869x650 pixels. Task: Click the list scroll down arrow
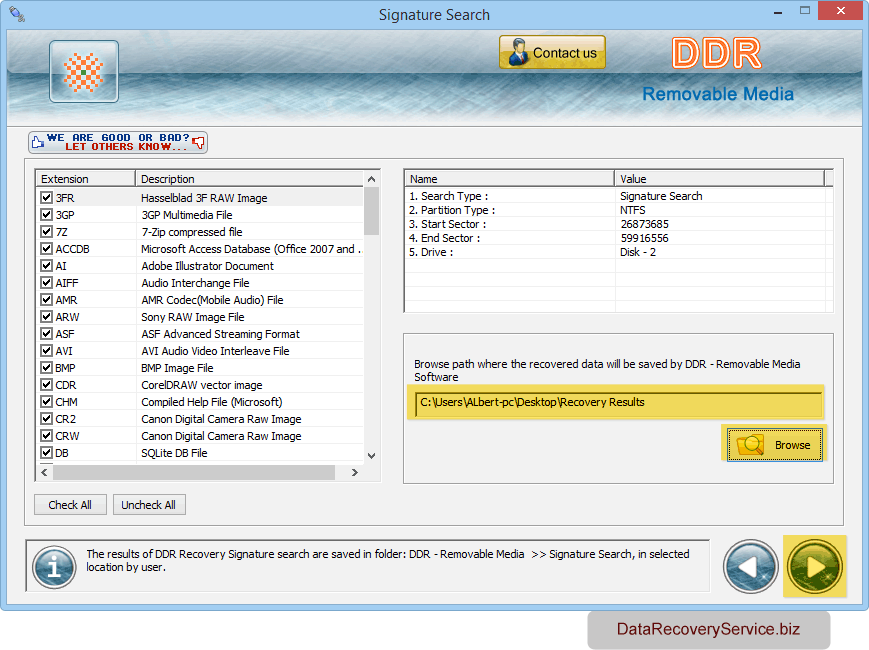[x=371, y=455]
